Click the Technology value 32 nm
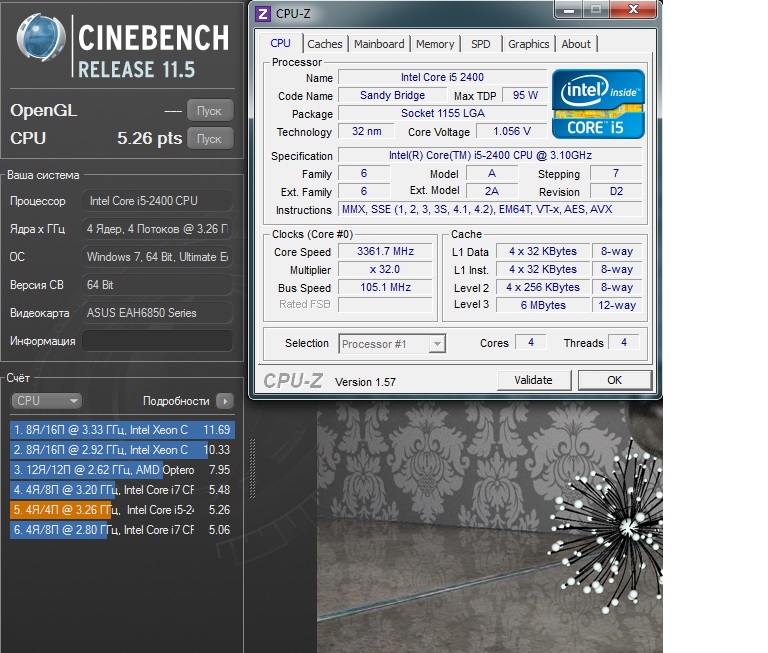768x653 pixels. (x=366, y=131)
